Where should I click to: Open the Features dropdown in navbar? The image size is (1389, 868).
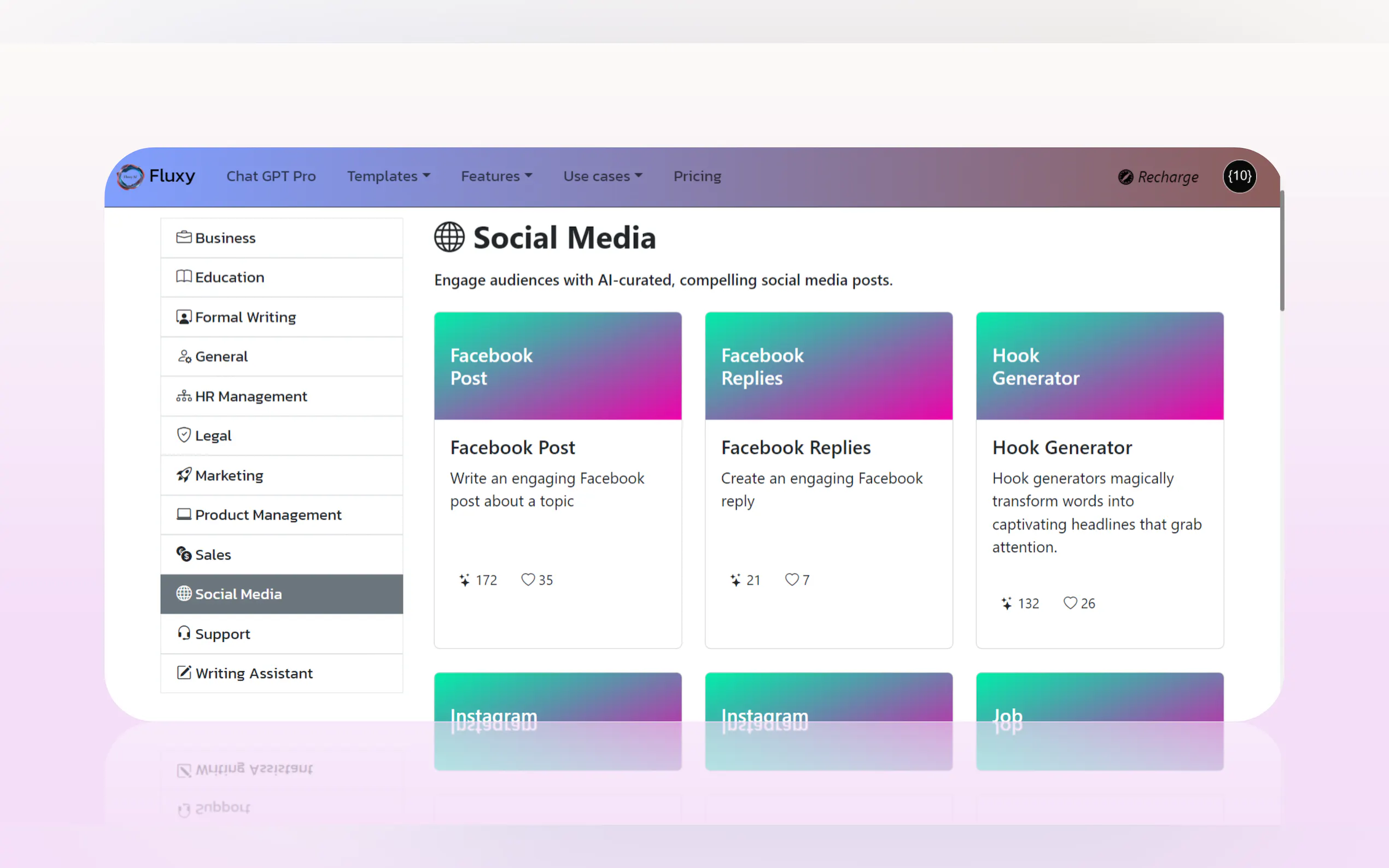(496, 176)
